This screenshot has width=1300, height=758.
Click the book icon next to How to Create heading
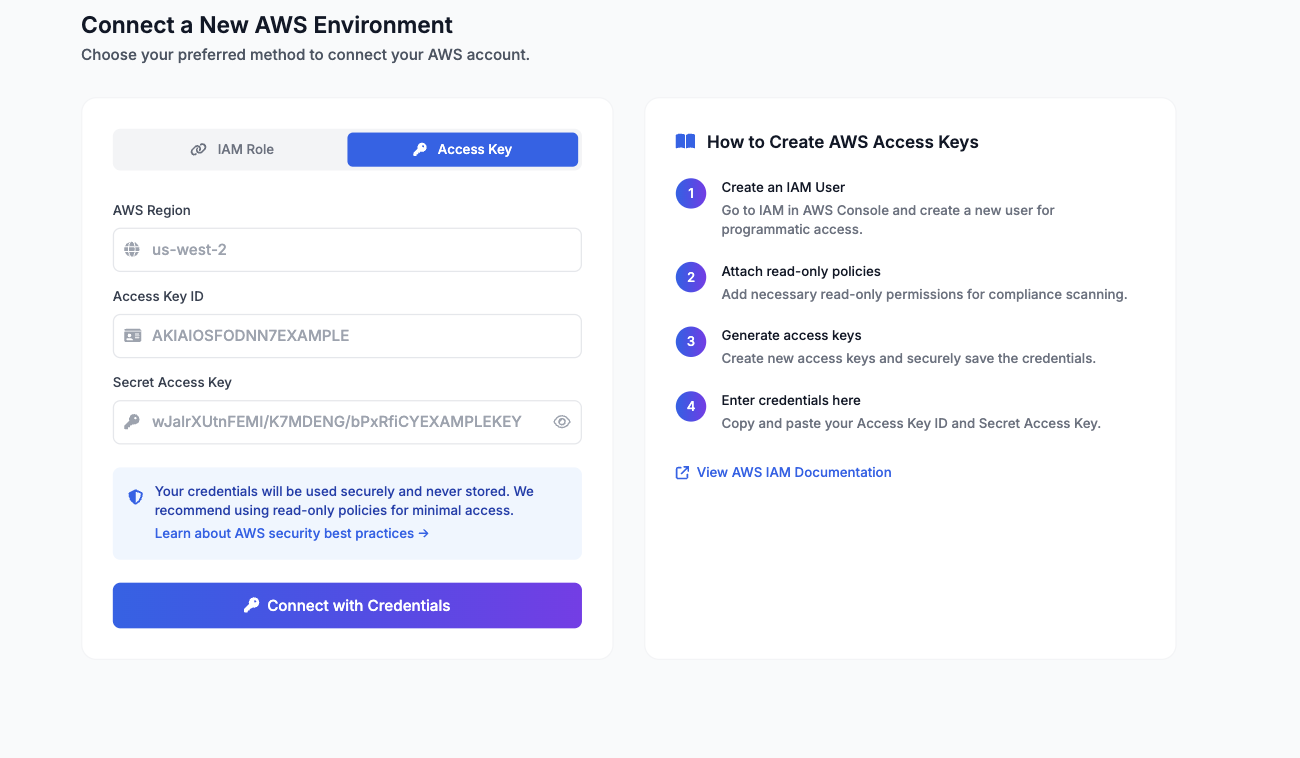coord(685,142)
